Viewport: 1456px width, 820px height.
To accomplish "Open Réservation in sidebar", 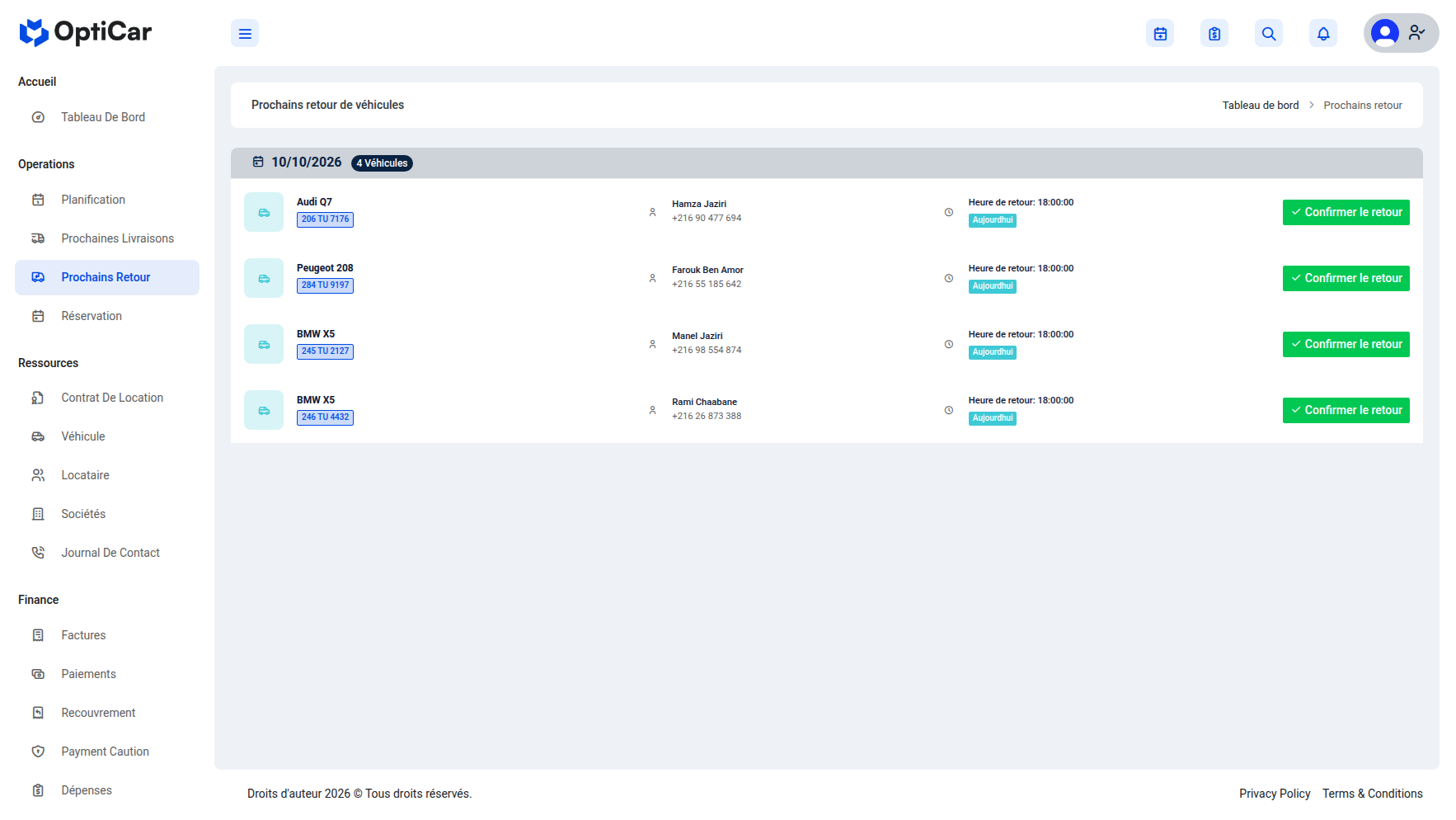I will (x=107, y=316).
